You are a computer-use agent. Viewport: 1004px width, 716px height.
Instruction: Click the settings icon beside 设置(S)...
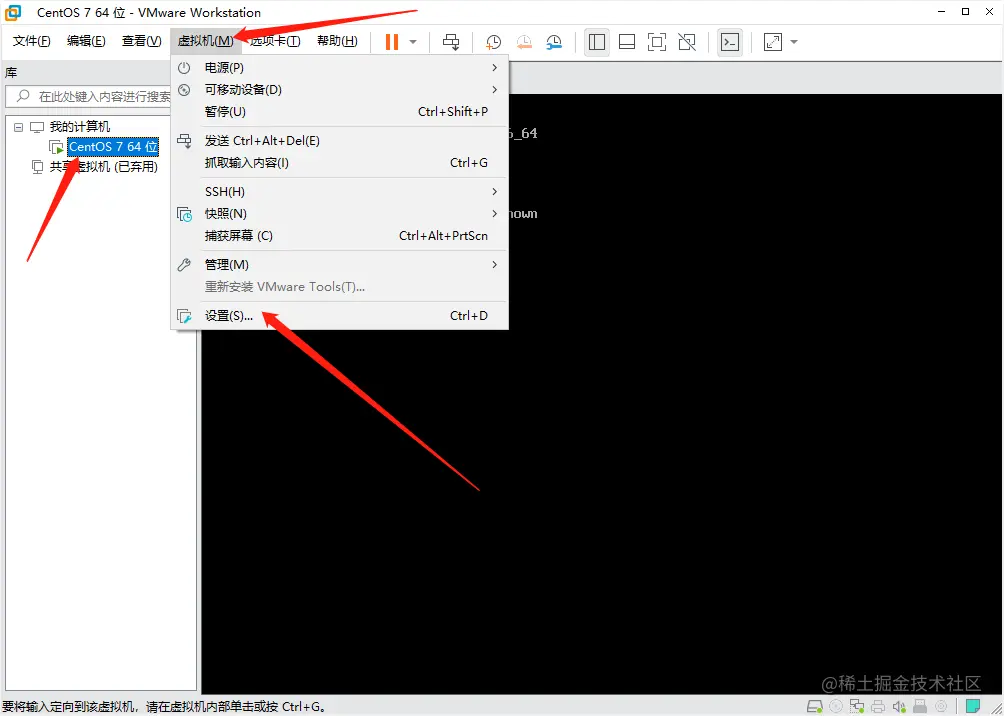pyautogui.click(x=184, y=316)
